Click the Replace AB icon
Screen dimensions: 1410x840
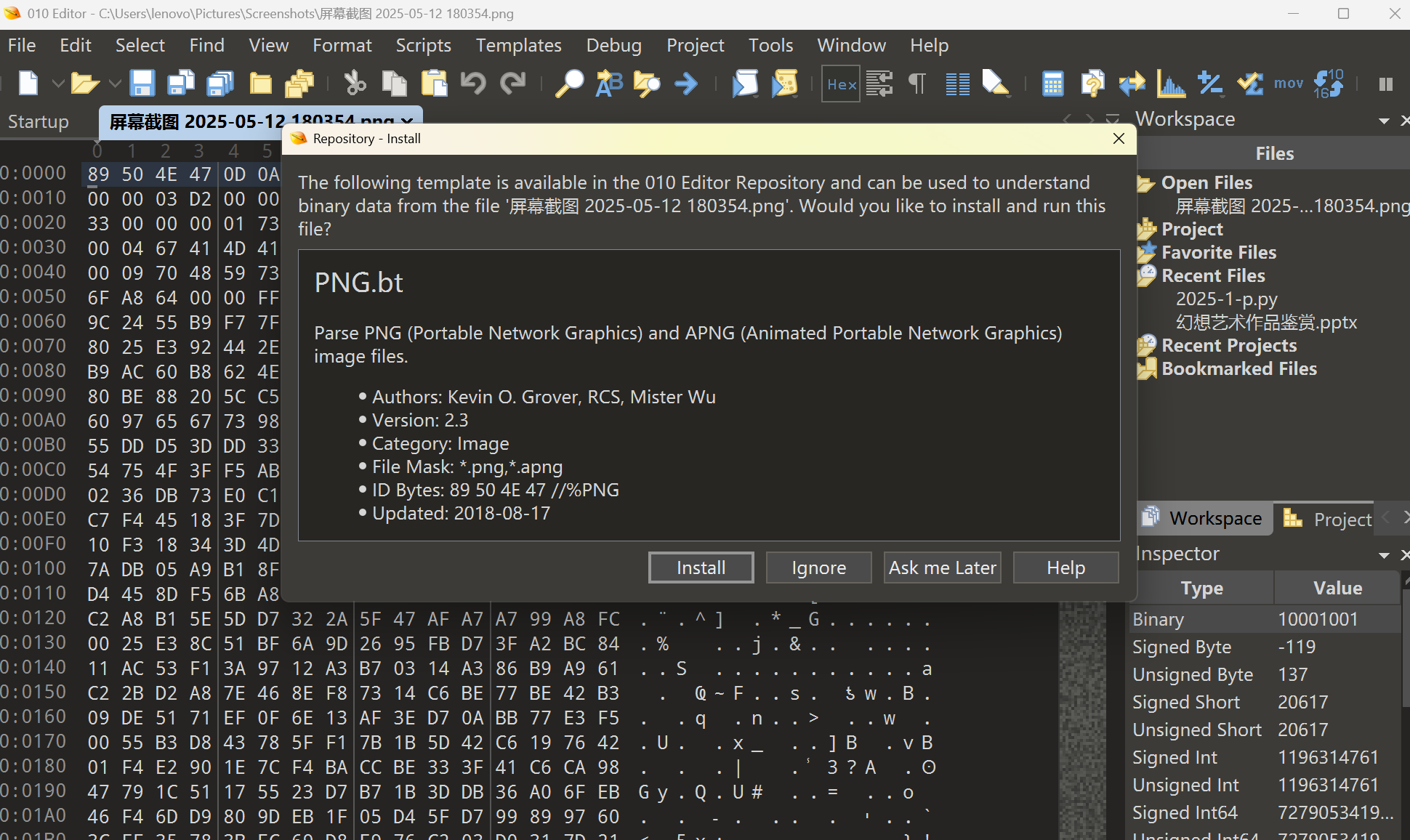tap(609, 84)
